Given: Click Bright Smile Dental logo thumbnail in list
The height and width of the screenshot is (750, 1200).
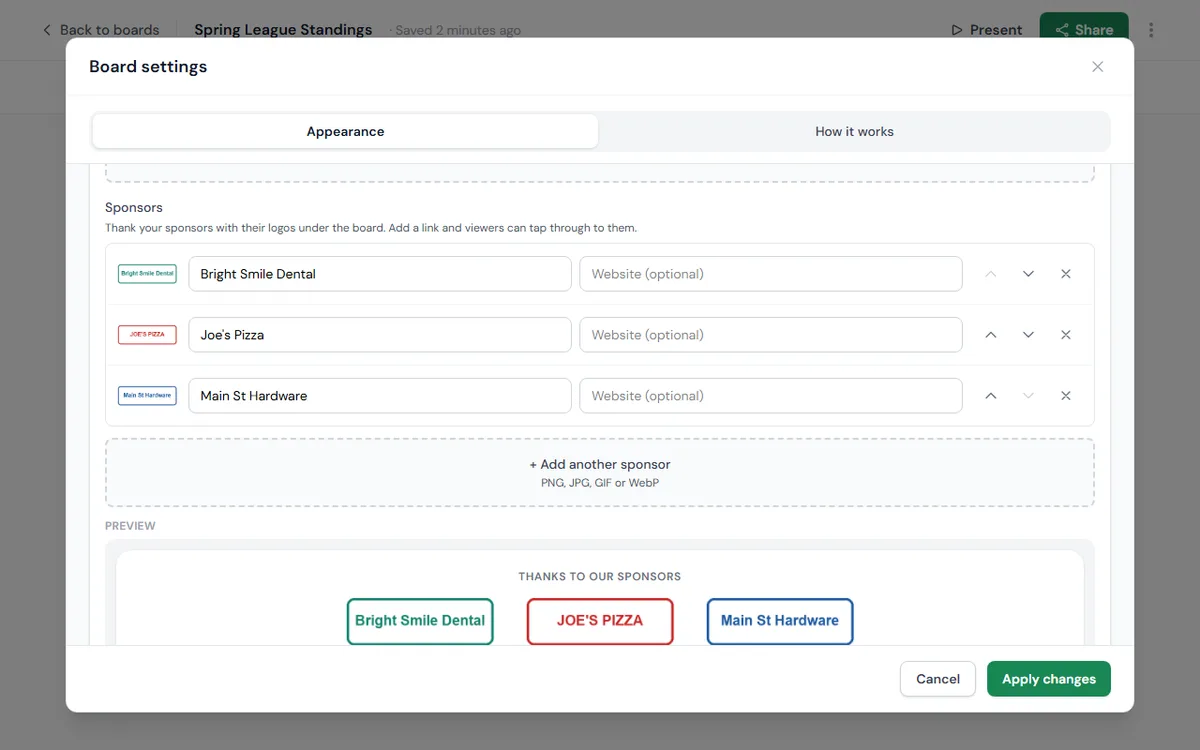Looking at the screenshot, I should click(x=147, y=274).
